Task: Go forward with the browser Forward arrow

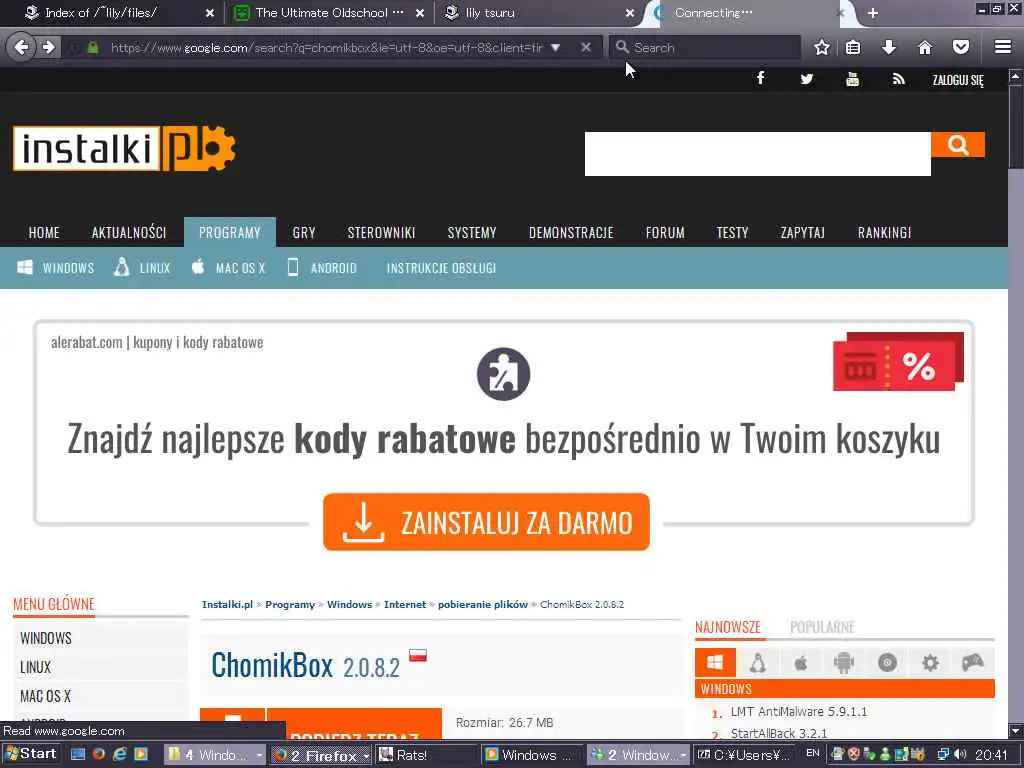Action: pyautogui.click(x=49, y=47)
